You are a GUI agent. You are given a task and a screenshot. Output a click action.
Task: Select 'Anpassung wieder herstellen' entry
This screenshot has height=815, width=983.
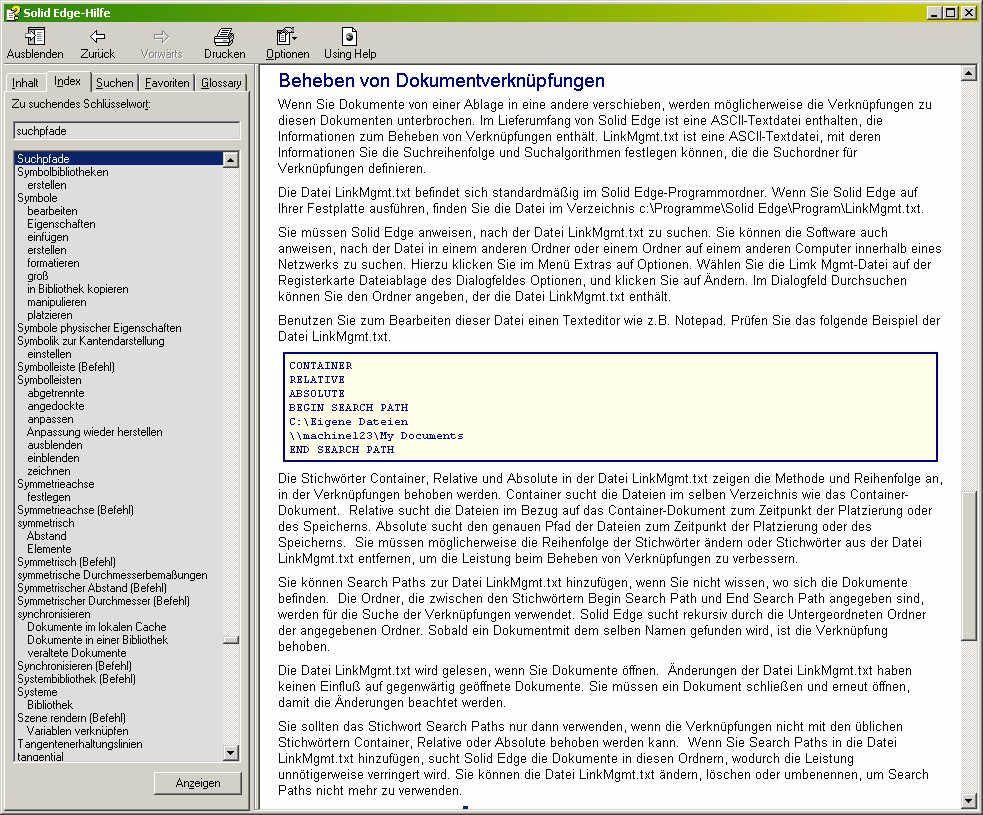tap(95, 432)
